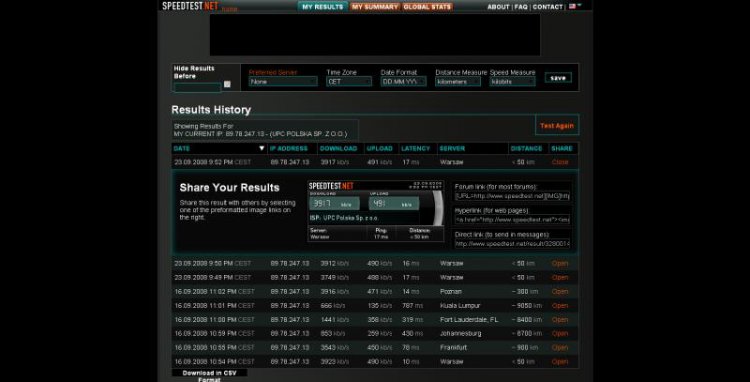
Task: Click the save settings button
Action: 558,78
